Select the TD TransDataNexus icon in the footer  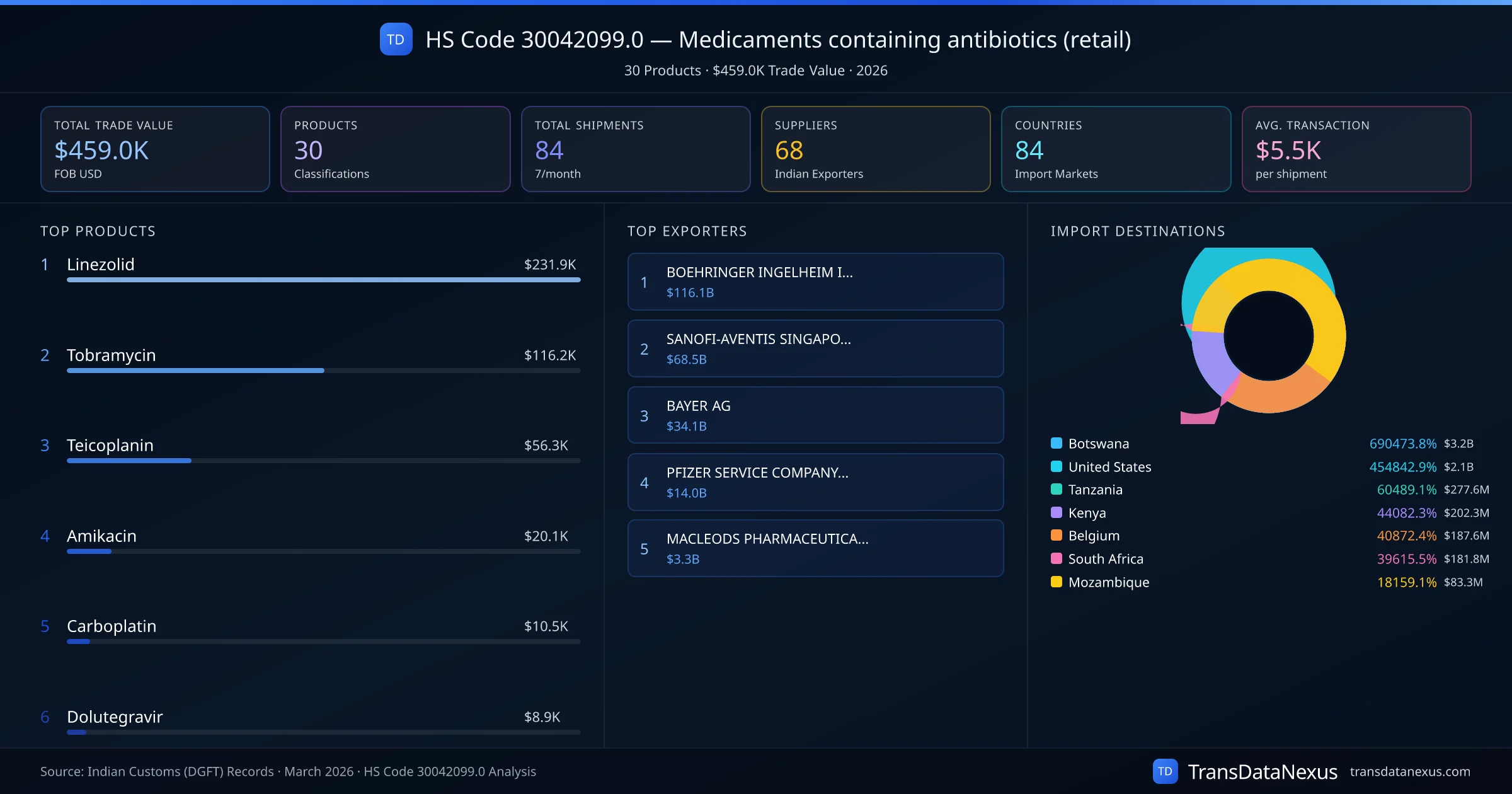pyautogui.click(x=1166, y=771)
